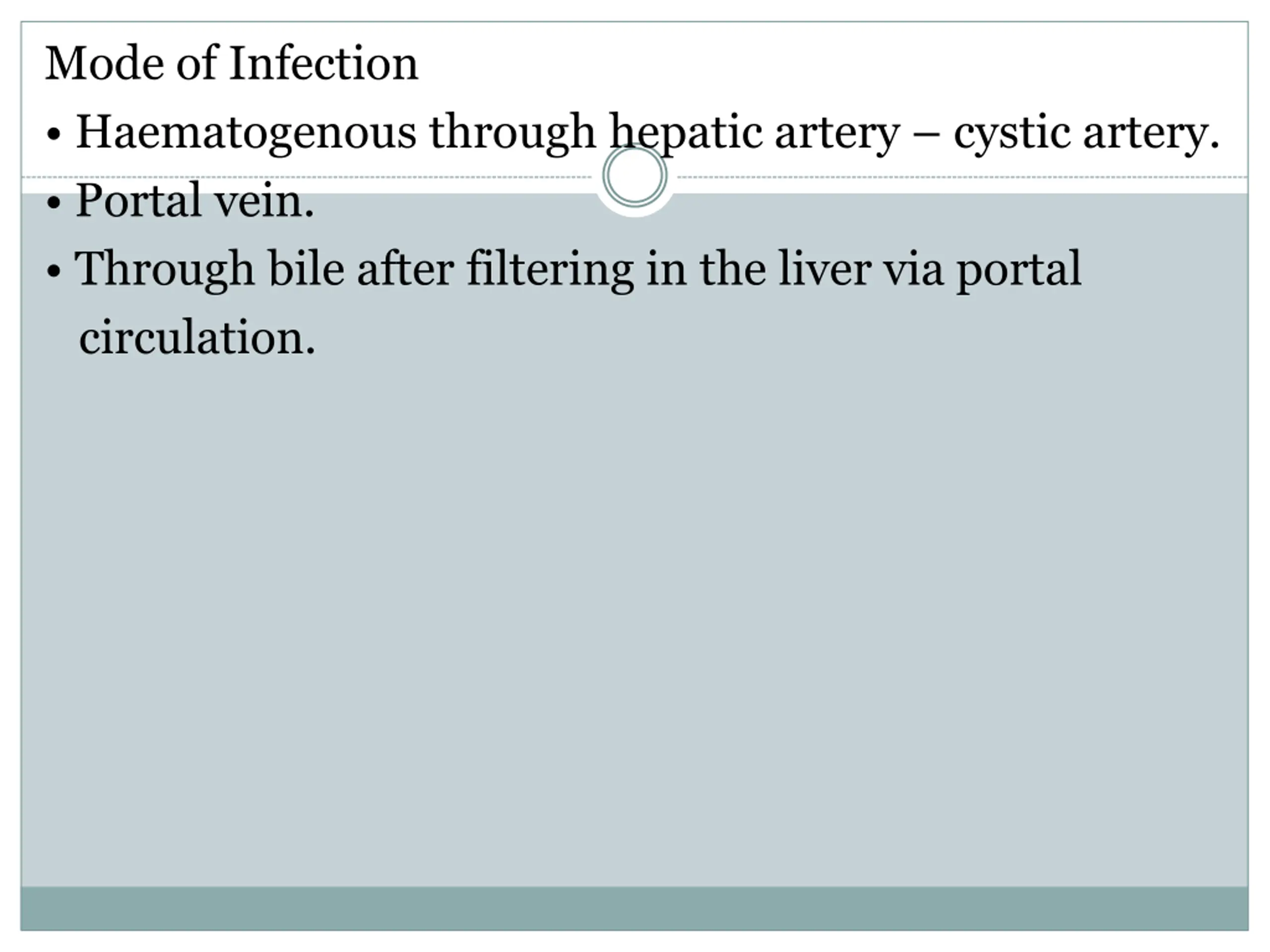This screenshot has width=1270, height=952.
Task: Click the word 'bile' in third bullet
Action: (307, 268)
